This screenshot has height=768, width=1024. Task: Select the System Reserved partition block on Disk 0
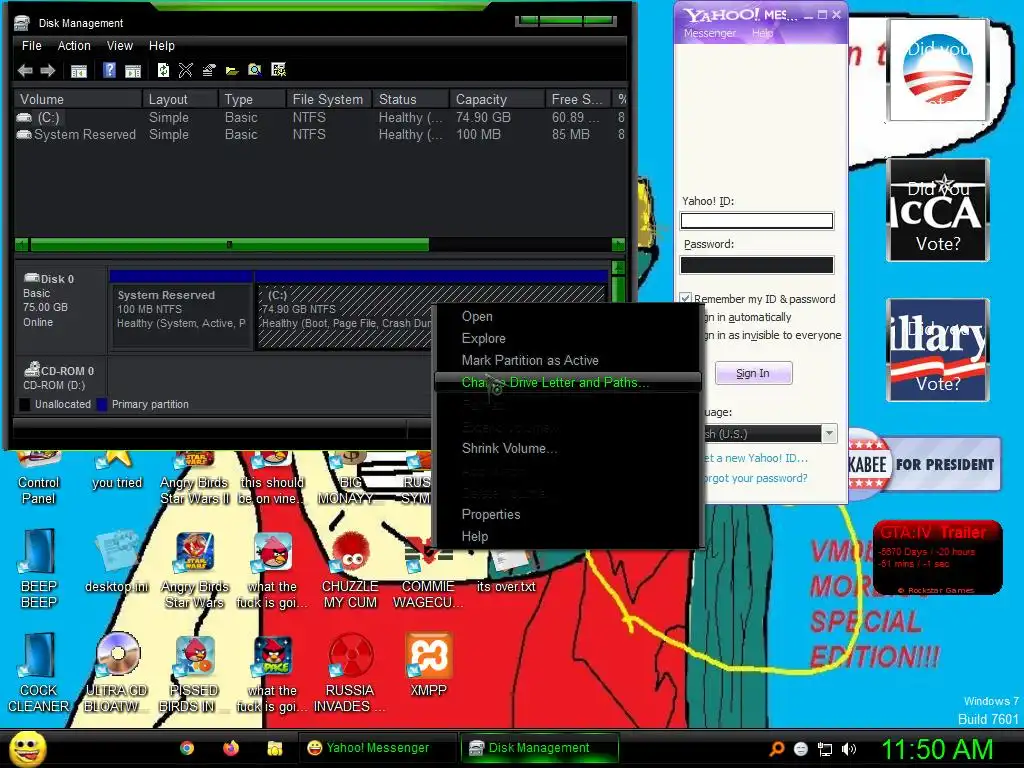182,317
